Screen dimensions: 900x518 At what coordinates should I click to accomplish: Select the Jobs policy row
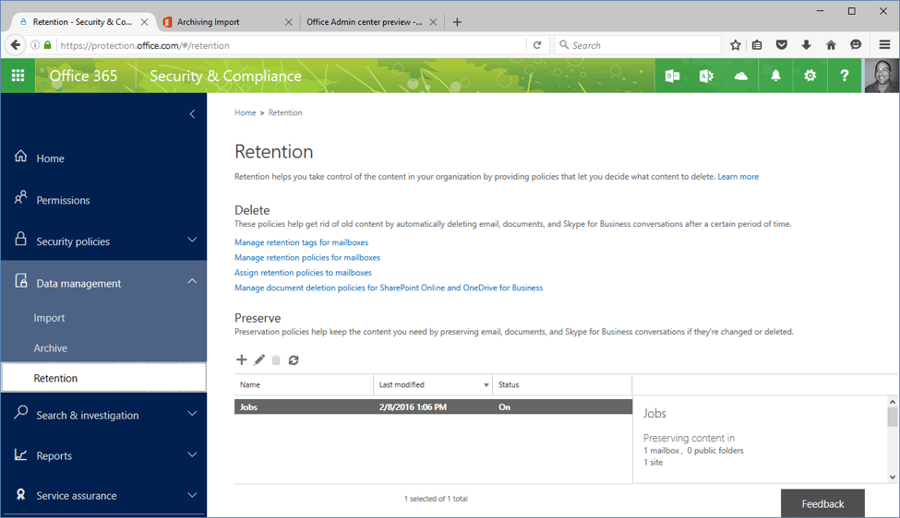433,407
